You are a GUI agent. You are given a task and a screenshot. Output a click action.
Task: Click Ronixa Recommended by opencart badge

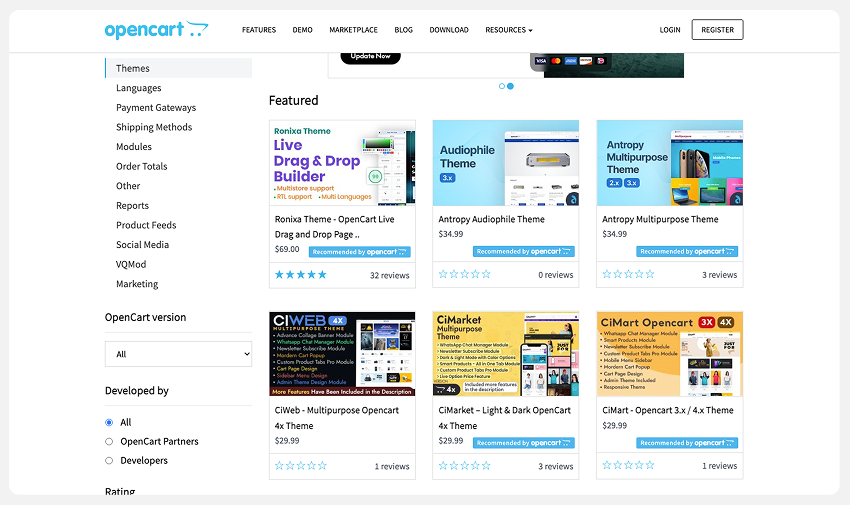coord(359,252)
